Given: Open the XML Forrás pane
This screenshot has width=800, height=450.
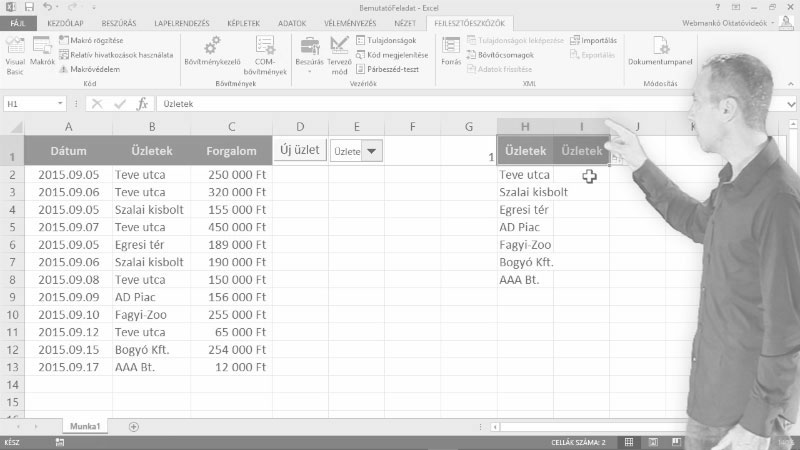Looking at the screenshot, I should point(451,51).
